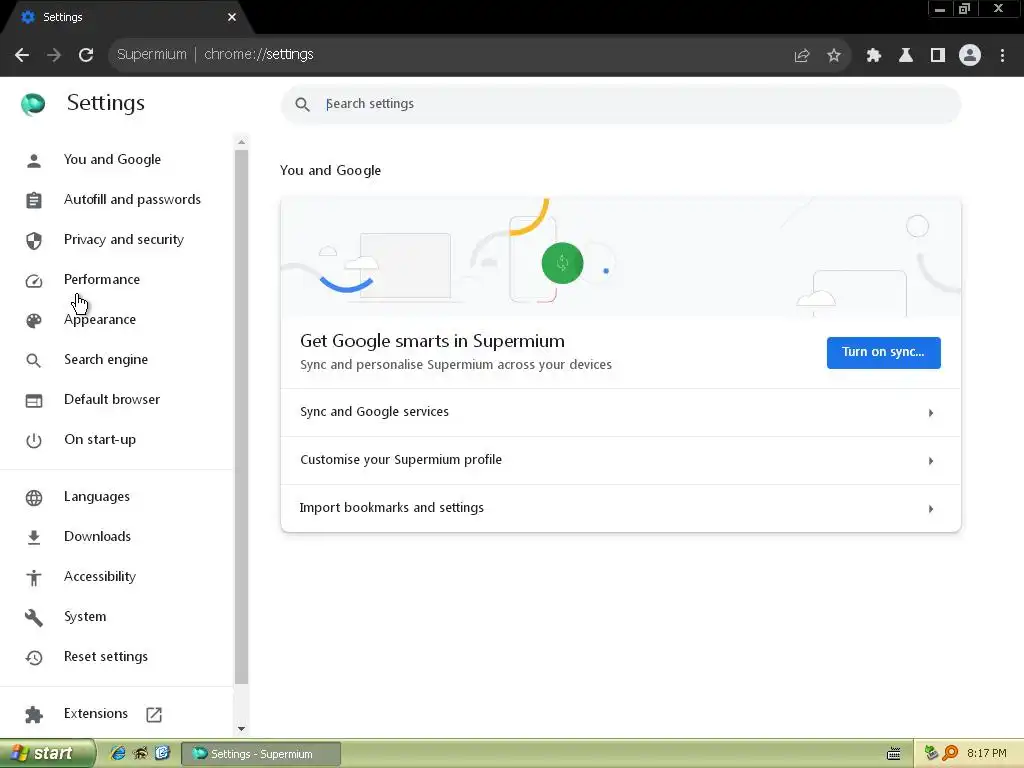Click the Default browser label

coord(112,400)
